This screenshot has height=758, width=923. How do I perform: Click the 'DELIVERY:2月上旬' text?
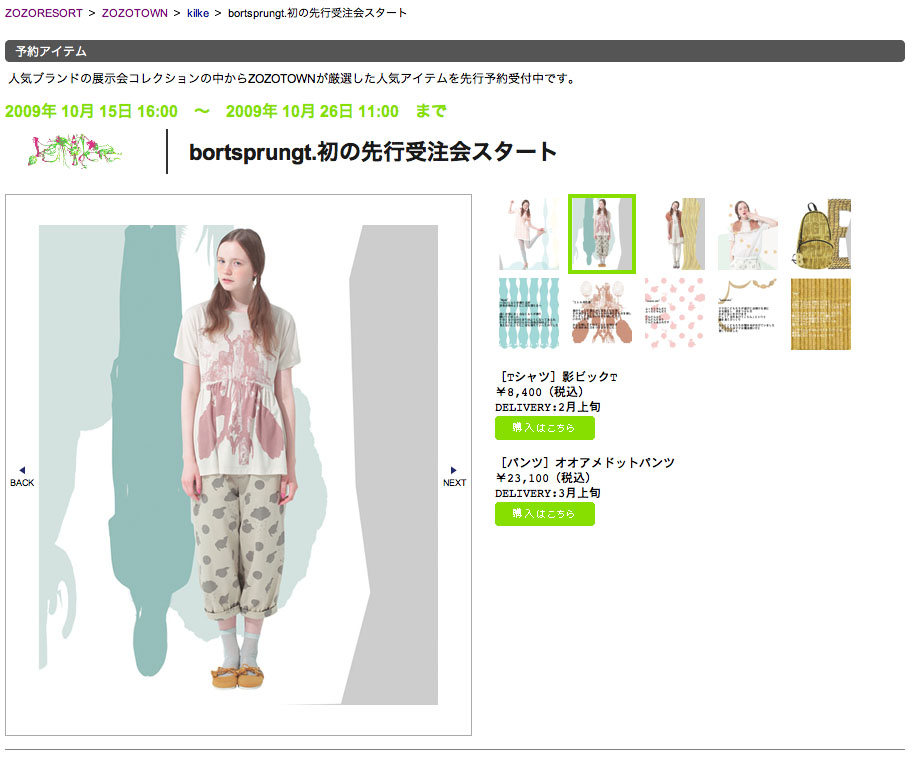(x=548, y=407)
